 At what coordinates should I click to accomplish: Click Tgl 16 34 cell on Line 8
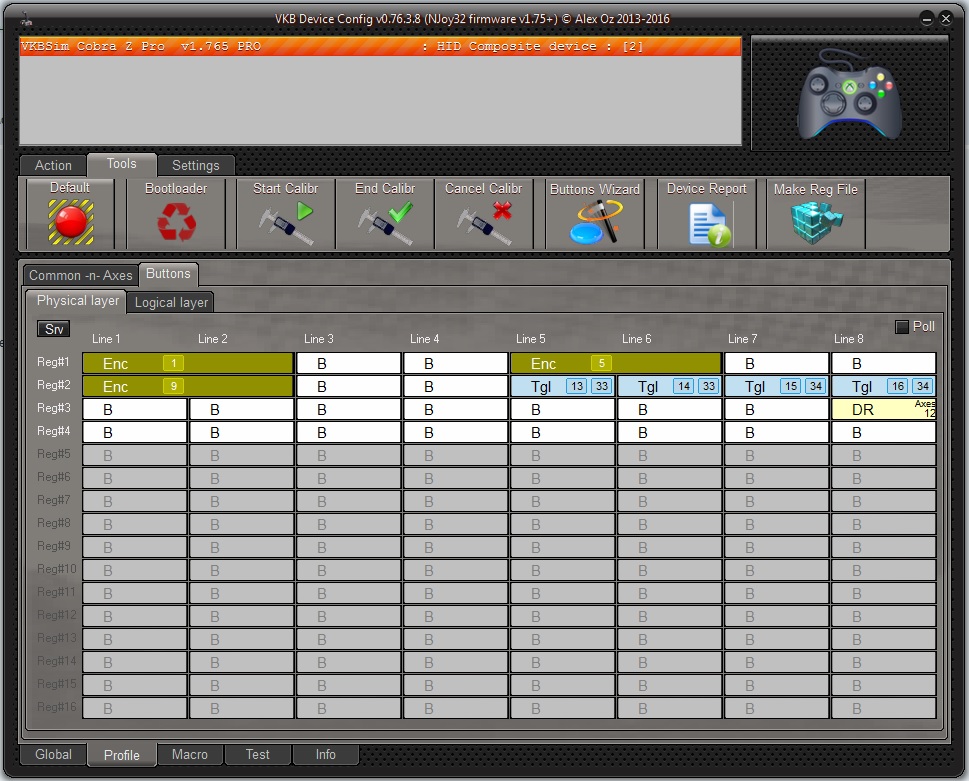884,386
